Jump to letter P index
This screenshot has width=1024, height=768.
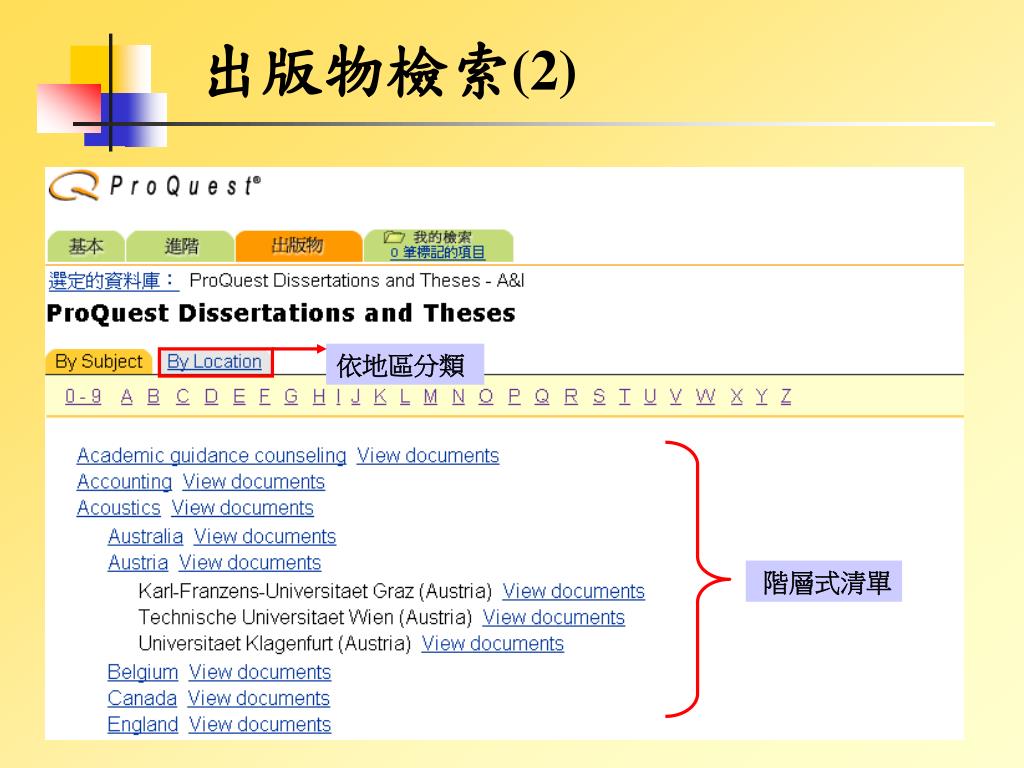pyautogui.click(x=515, y=396)
